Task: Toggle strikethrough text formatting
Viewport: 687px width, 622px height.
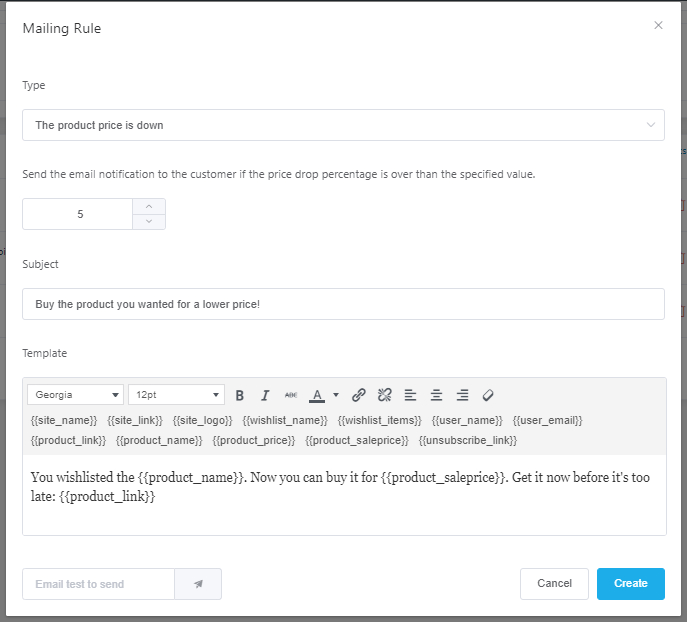Action: pyautogui.click(x=291, y=395)
